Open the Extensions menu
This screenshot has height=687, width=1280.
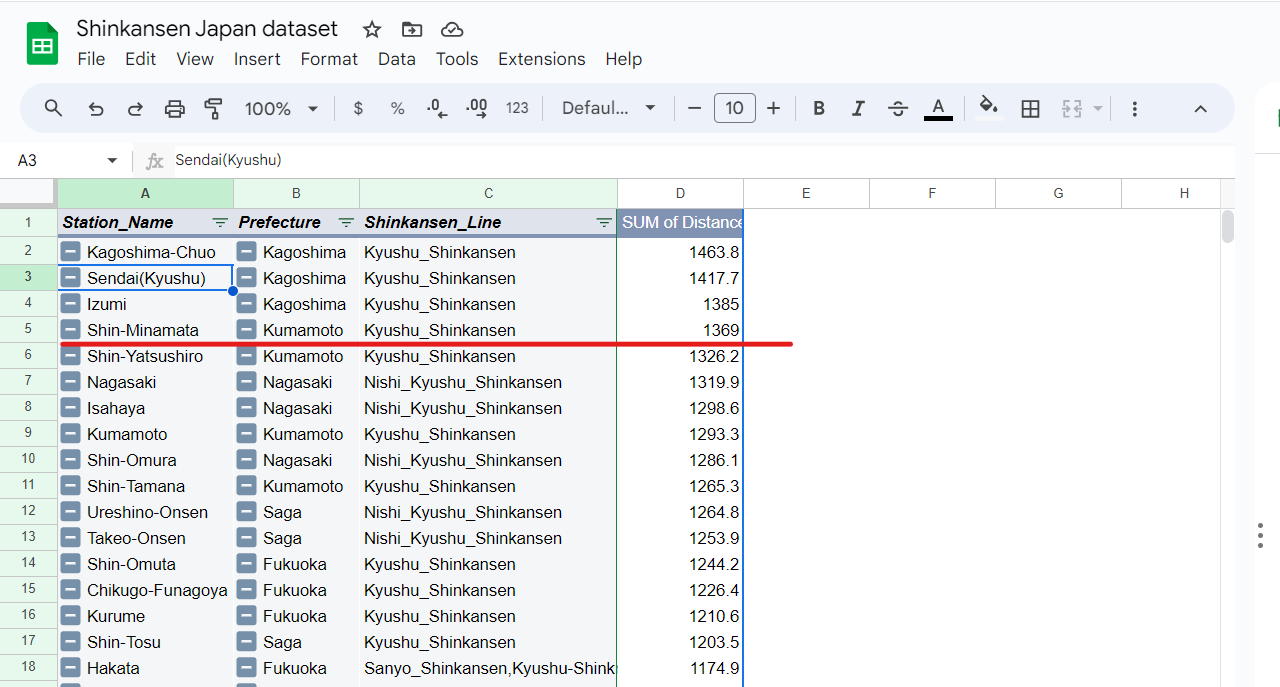coord(541,59)
